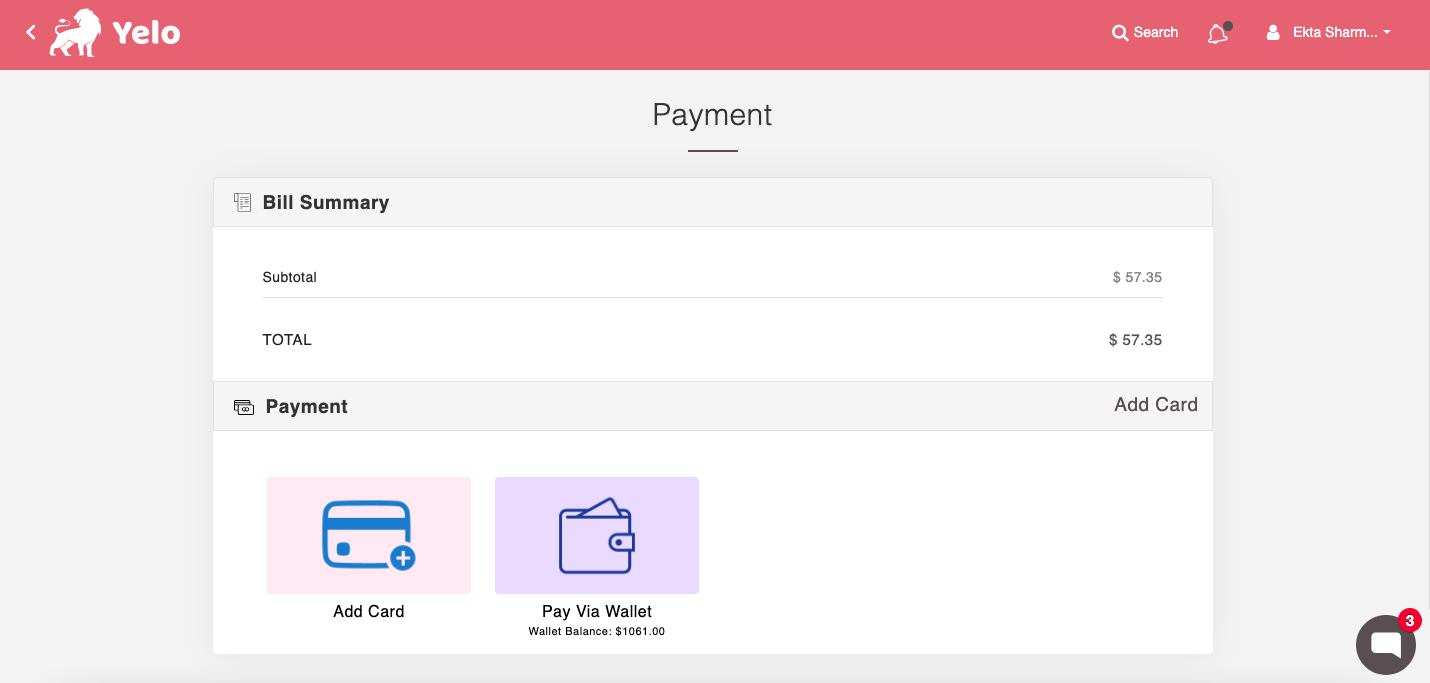1430x683 pixels.
Task: Click the Bill Summary section heading
Action: pyautogui.click(x=325, y=203)
